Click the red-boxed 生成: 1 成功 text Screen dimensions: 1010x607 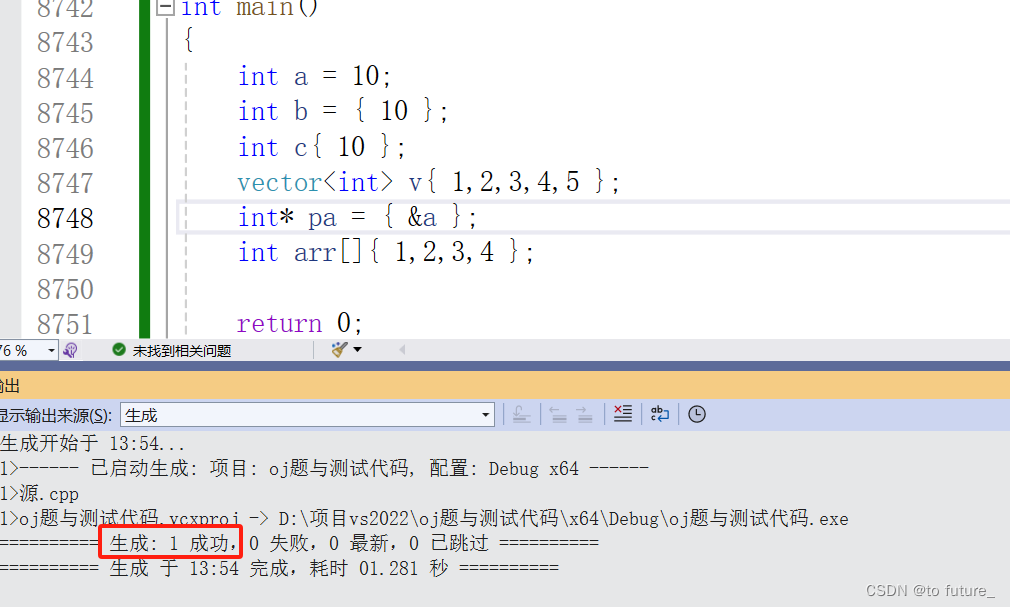click(170, 541)
